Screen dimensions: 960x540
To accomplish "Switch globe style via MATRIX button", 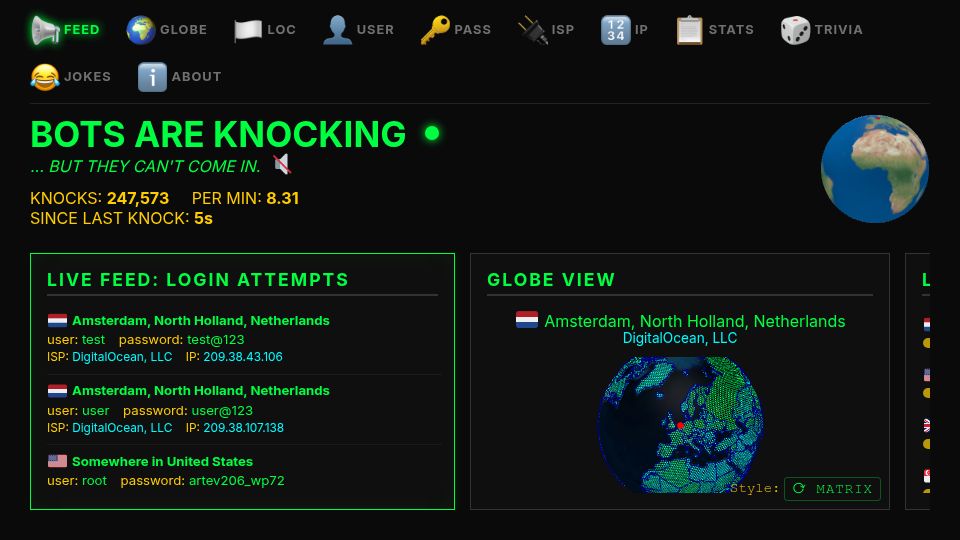I will coord(833,489).
